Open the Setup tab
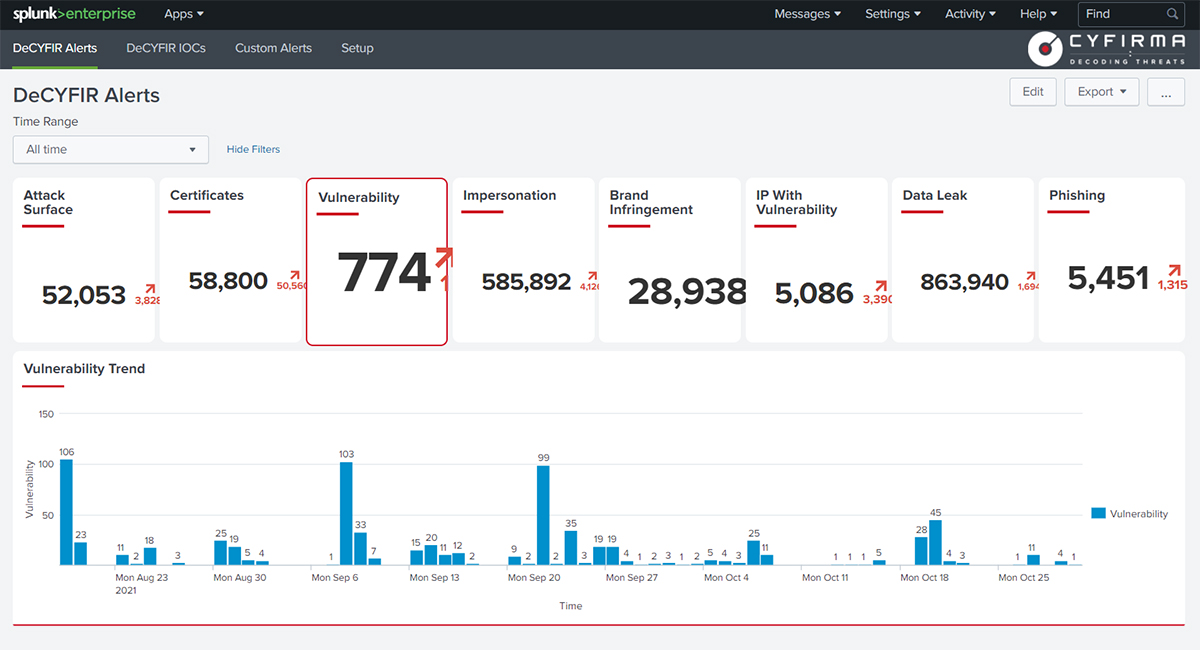The width and height of the screenshot is (1200, 650). 357,48
